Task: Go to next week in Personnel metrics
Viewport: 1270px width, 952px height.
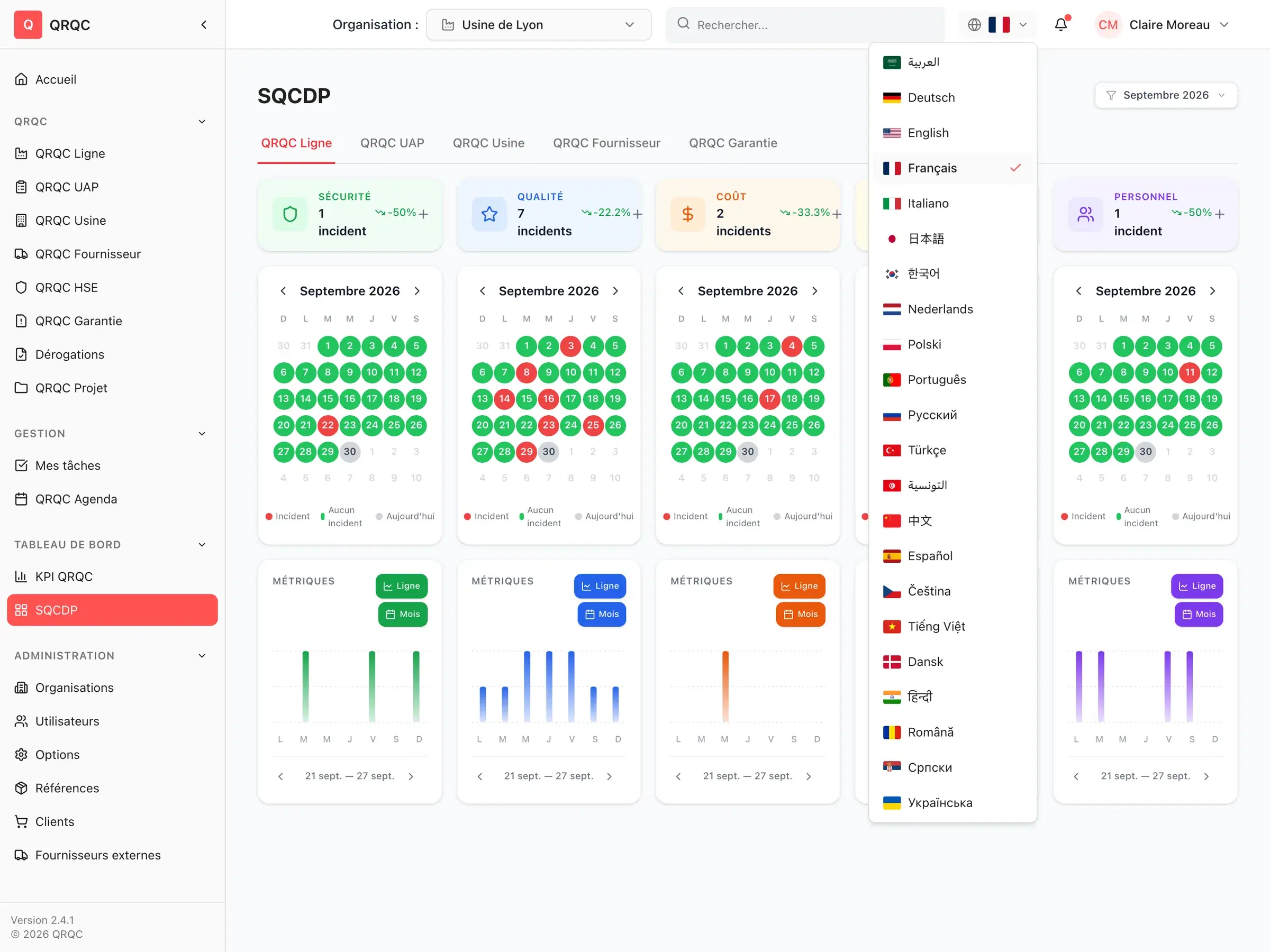Action: [1207, 776]
